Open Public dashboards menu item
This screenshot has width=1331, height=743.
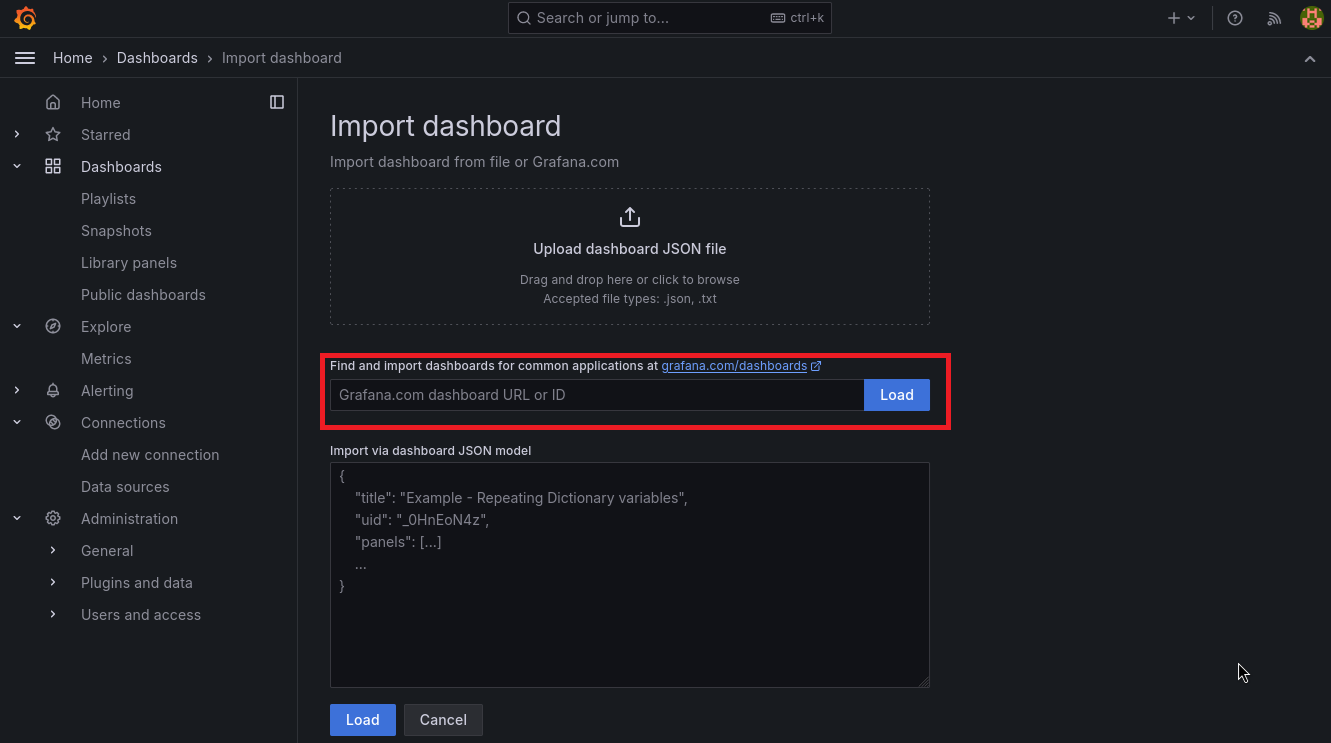point(143,295)
